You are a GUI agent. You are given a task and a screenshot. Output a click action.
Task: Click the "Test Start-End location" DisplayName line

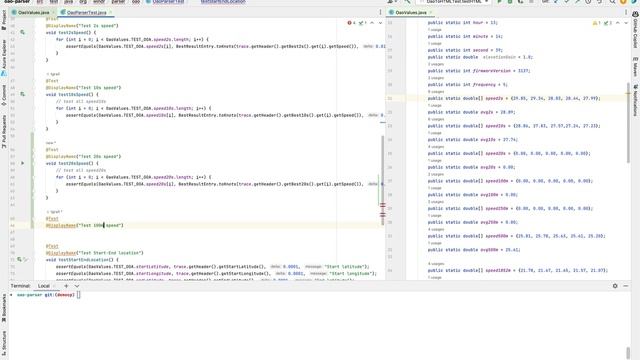point(95,253)
